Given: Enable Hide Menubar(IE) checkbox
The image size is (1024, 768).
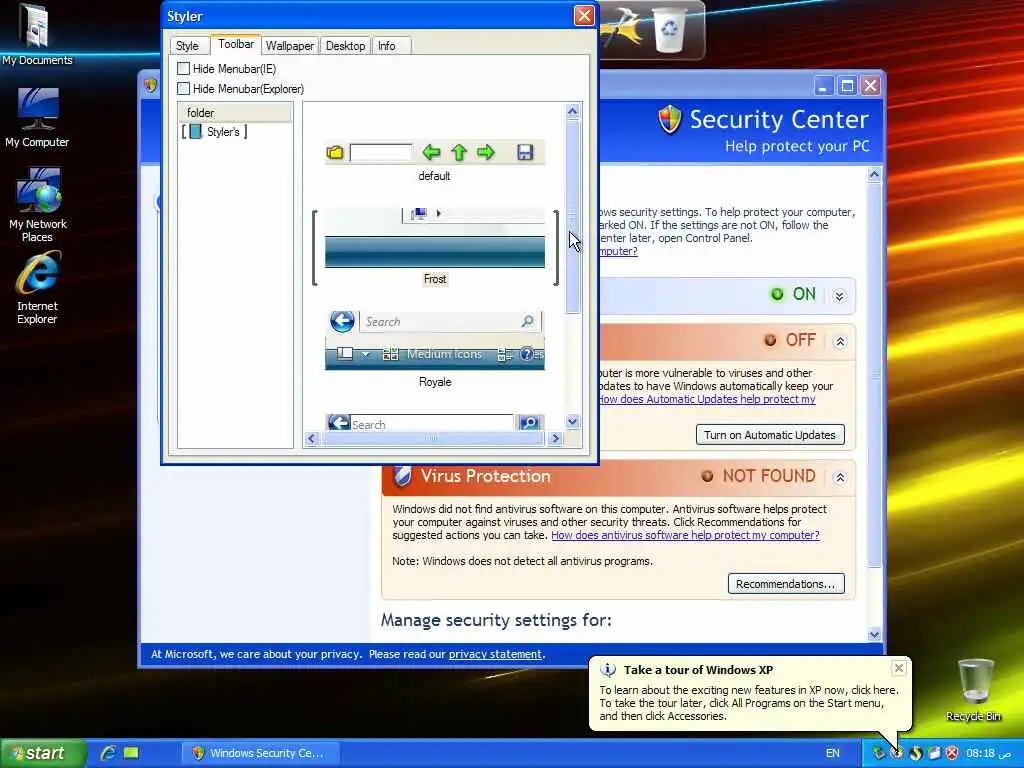Looking at the screenshot, I should click(x=184, y=69).
